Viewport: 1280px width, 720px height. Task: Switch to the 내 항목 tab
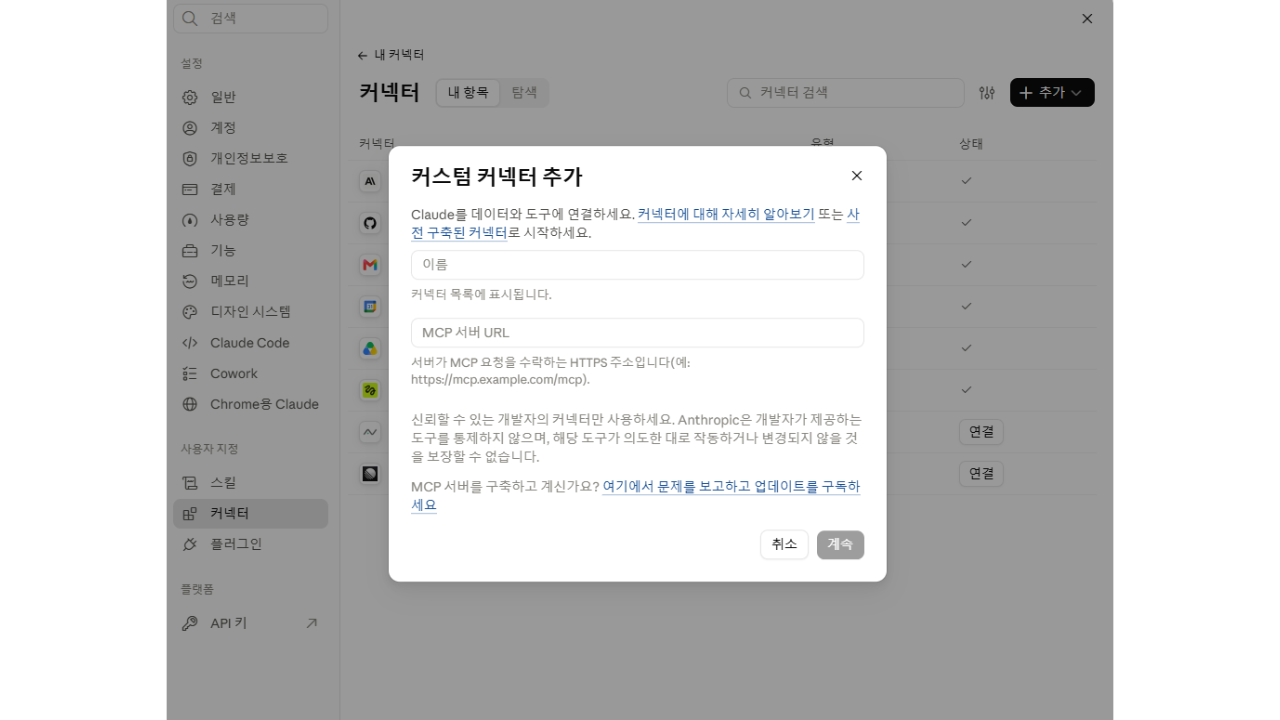[x=468, y=93]
